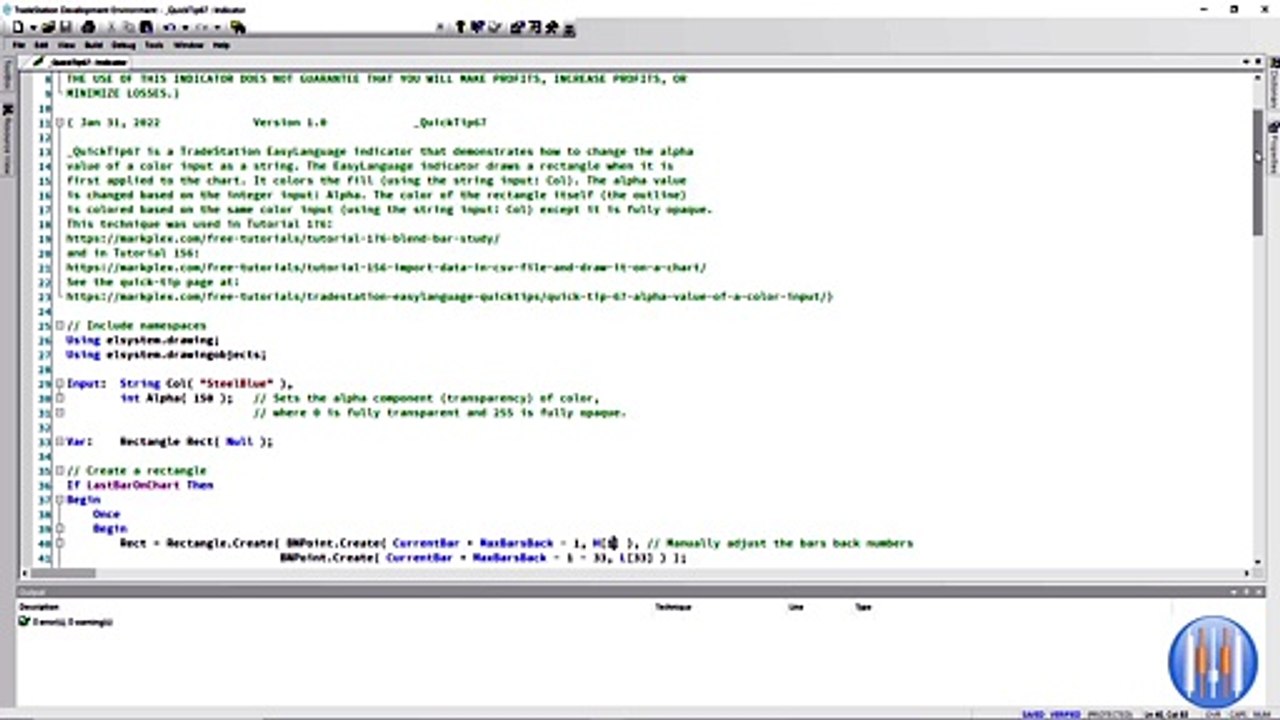Click the VERIFIED status bar indicator

tap(1067, 714)
